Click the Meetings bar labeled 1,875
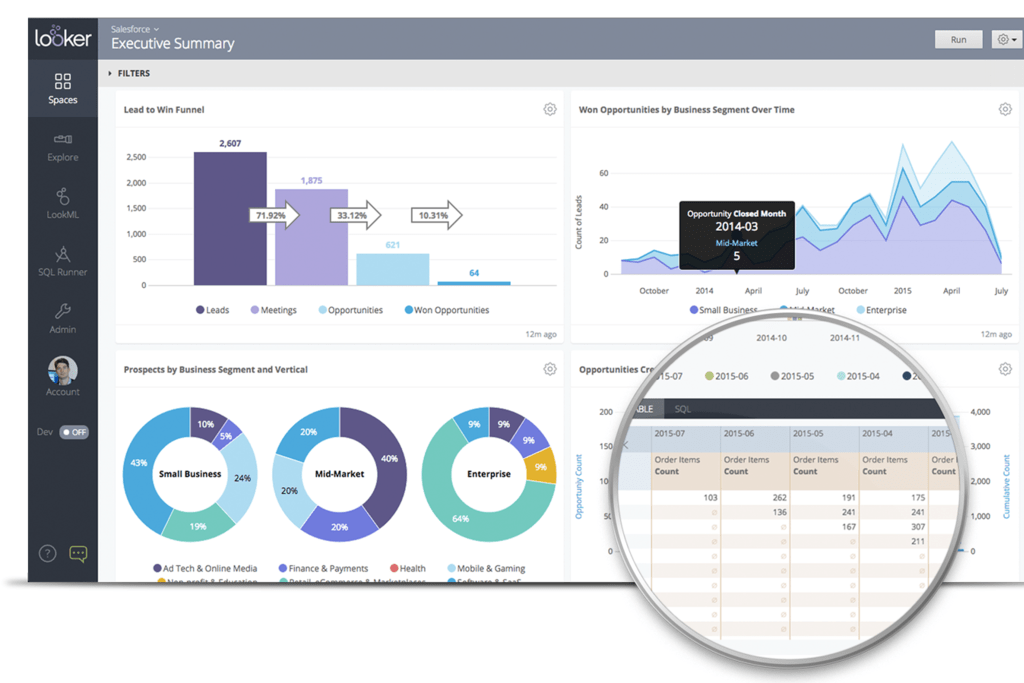 pyautogui.click(x=312, y=237)
